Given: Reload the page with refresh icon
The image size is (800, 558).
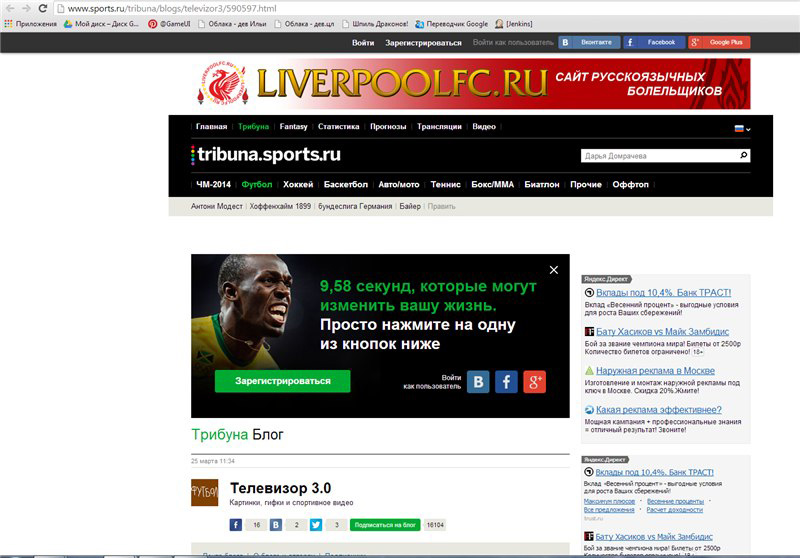Looking at the screenshot, I should (43, 8).
